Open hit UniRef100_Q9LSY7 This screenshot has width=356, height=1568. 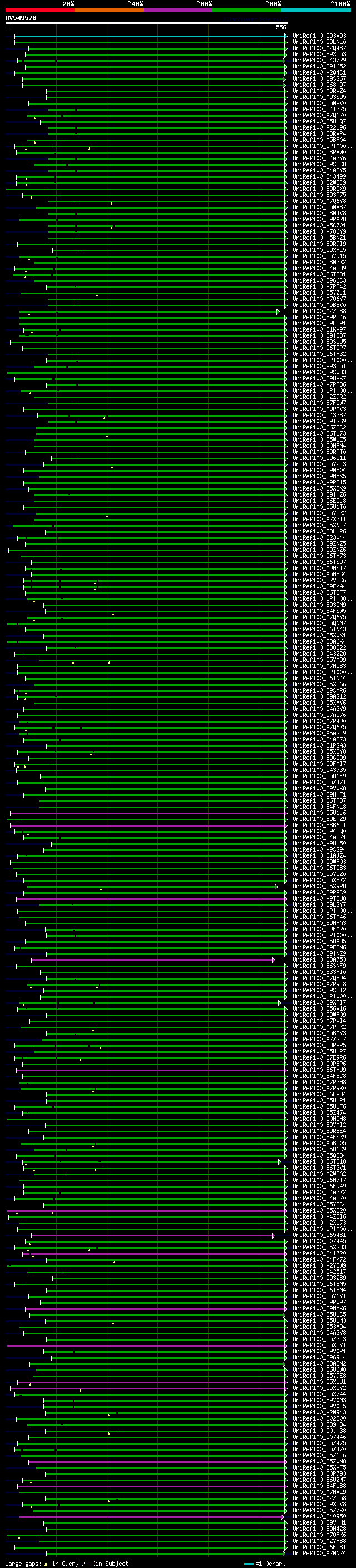point(319,904)
